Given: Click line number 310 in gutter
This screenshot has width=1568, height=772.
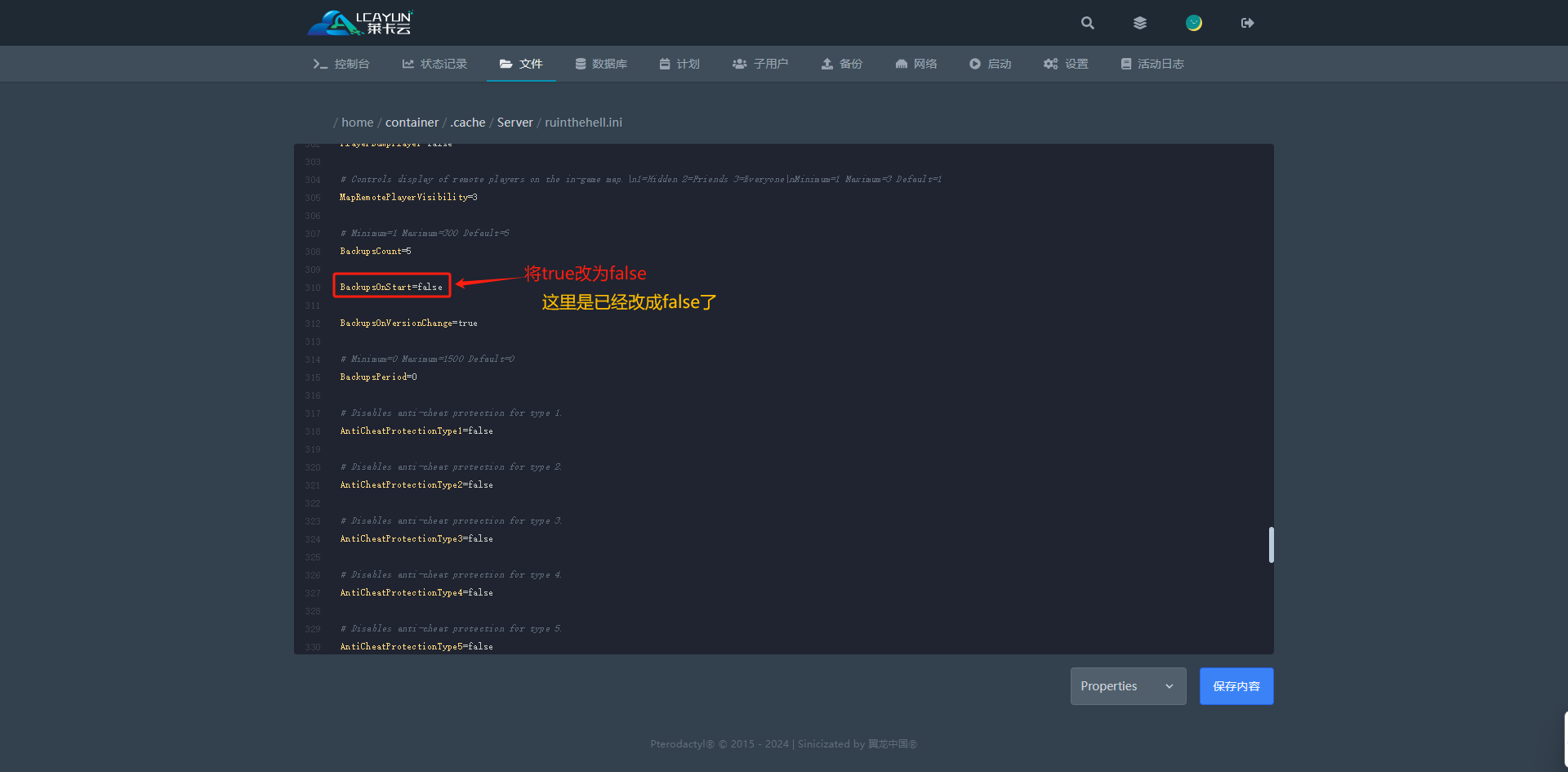Looking at the screenshot, I should point(313,288).
